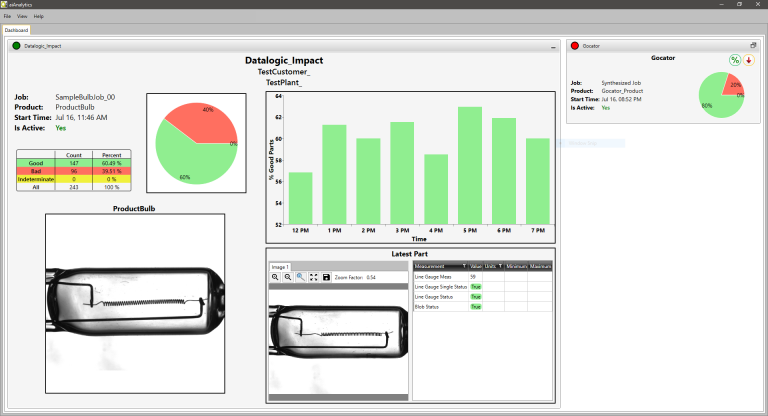Click the 5 PM bar in the chart

[470, 166]
